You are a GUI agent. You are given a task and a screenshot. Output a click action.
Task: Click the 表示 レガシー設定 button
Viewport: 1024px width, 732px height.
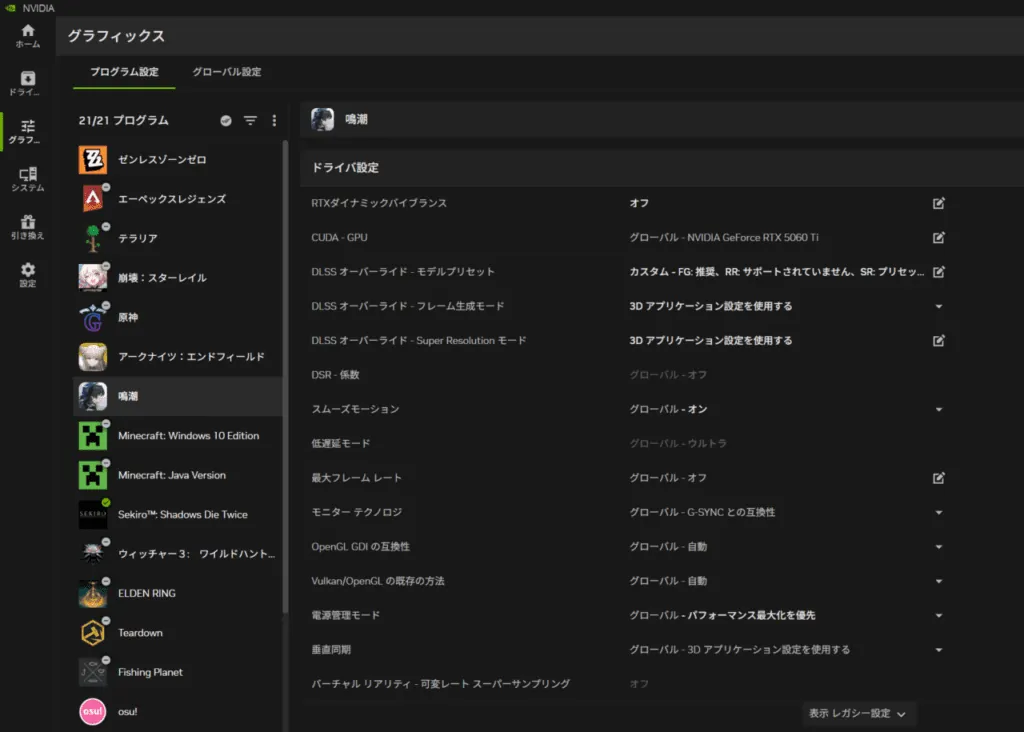(x=858, y=713)
